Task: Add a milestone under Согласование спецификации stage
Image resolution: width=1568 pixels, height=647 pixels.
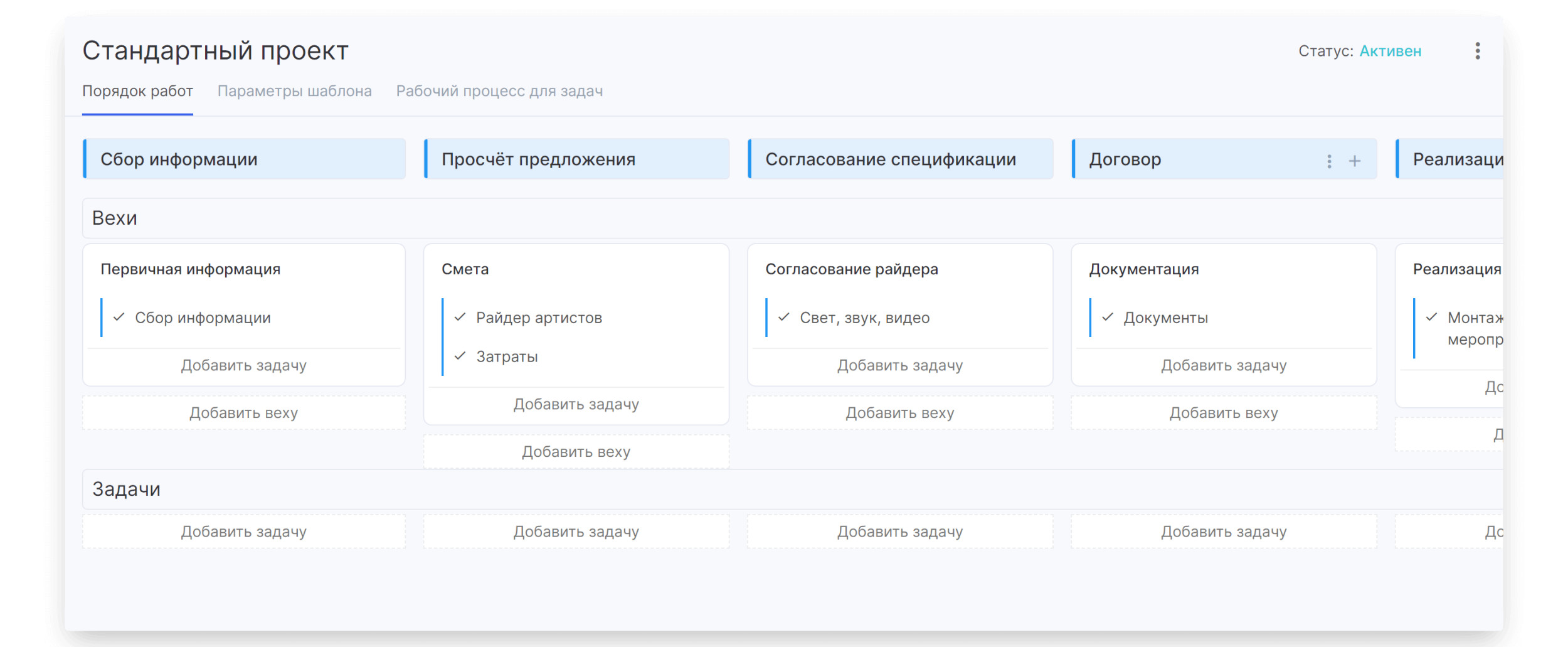Action: coord(899,413)
